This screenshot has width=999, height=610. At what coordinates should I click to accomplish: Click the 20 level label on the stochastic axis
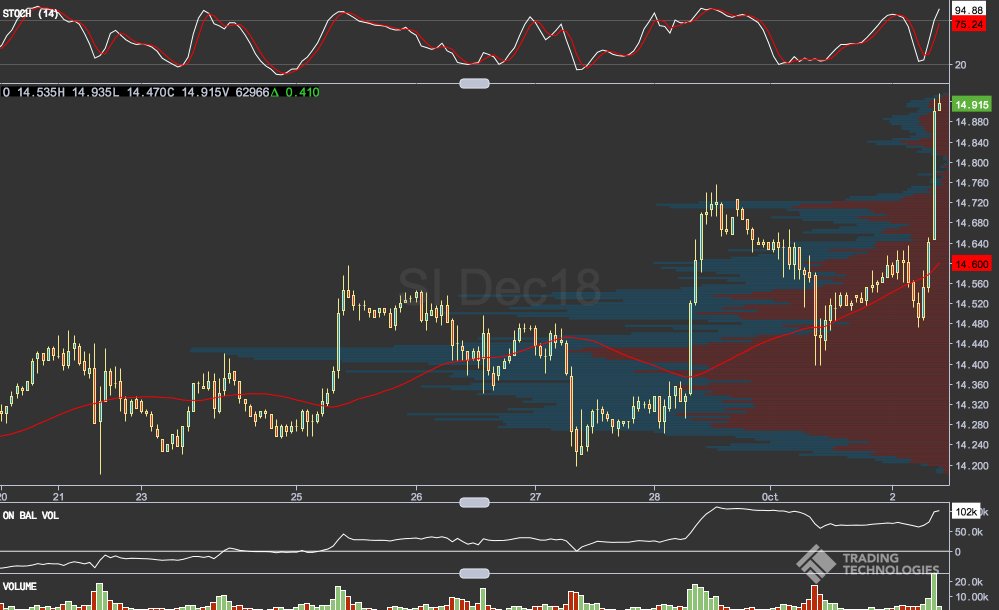click(x=960, y=64)
